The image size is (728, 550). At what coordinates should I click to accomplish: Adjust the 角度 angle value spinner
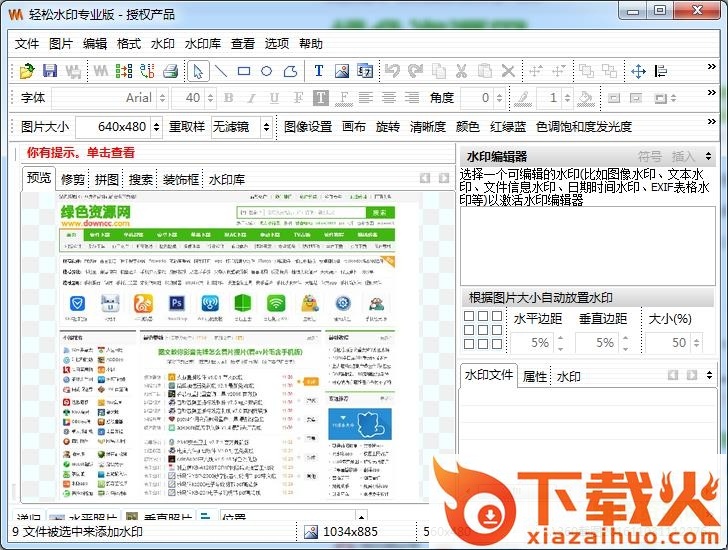(500, 98)
